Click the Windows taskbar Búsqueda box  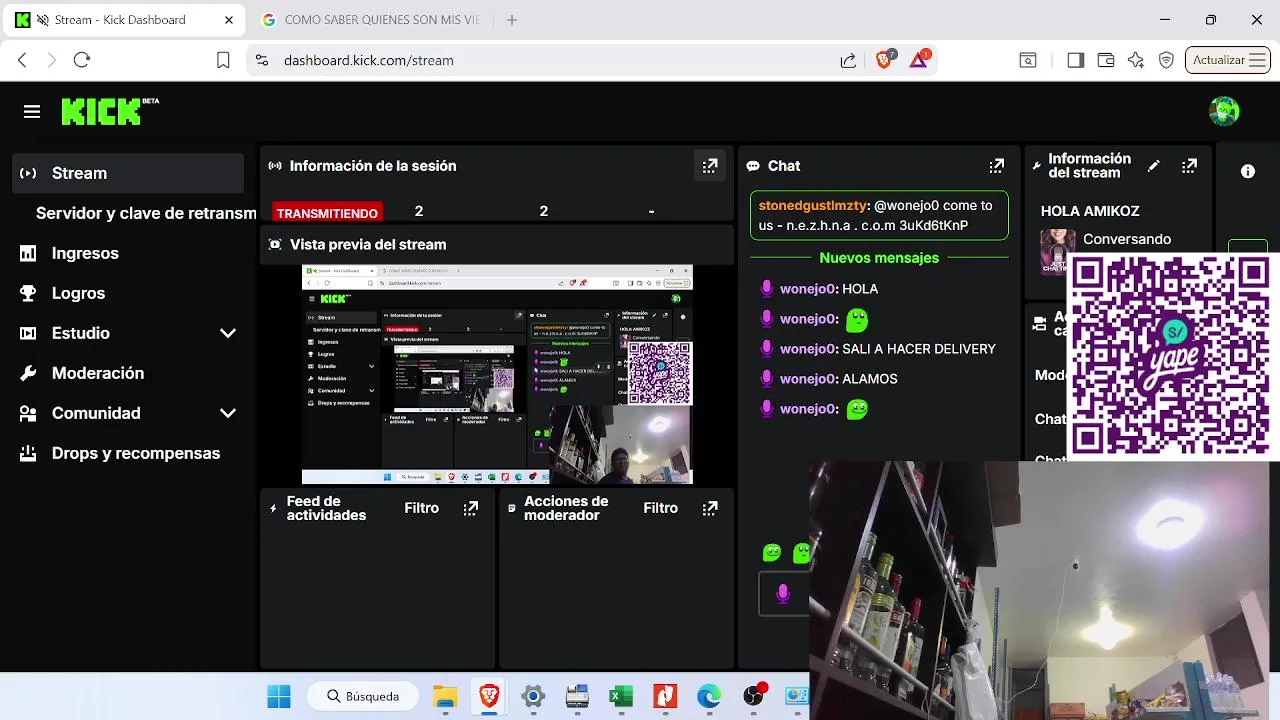click(x=362, y=696)
